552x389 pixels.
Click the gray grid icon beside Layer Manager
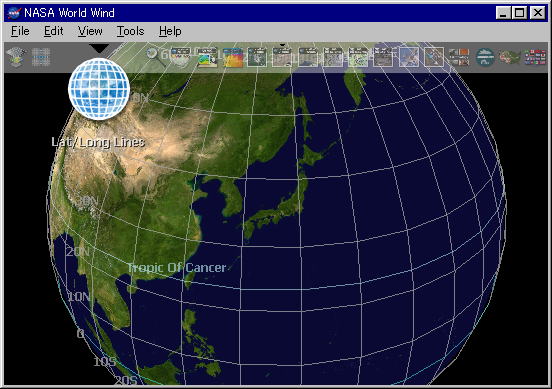[x=41, y=57]
